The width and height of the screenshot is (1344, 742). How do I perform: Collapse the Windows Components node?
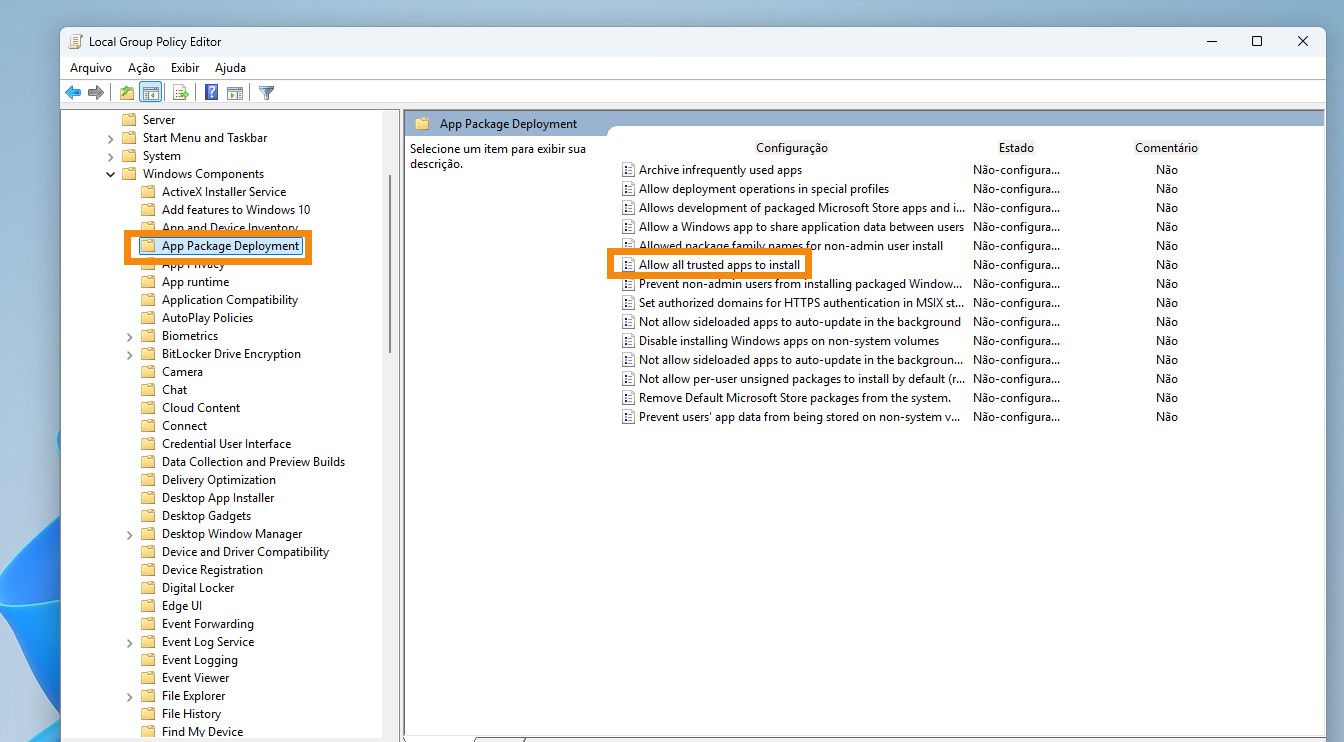[110, 174]
